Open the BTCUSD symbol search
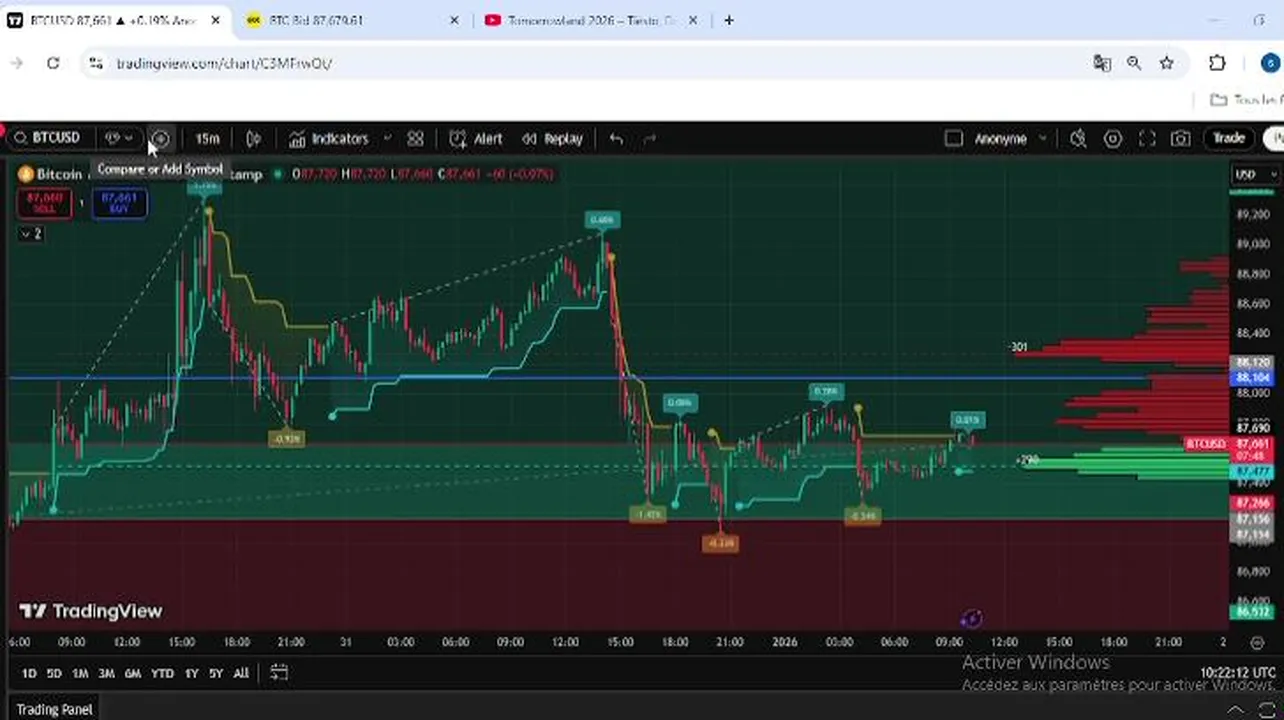 click(x=47, y=138)
